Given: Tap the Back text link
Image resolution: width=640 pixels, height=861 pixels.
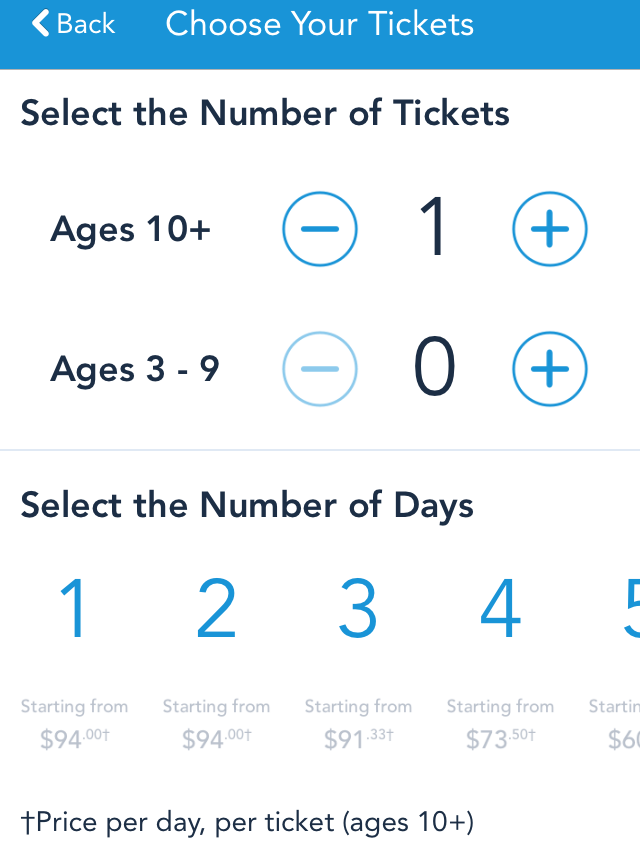Looking at the screenshot, I should [x=86, y=24].
